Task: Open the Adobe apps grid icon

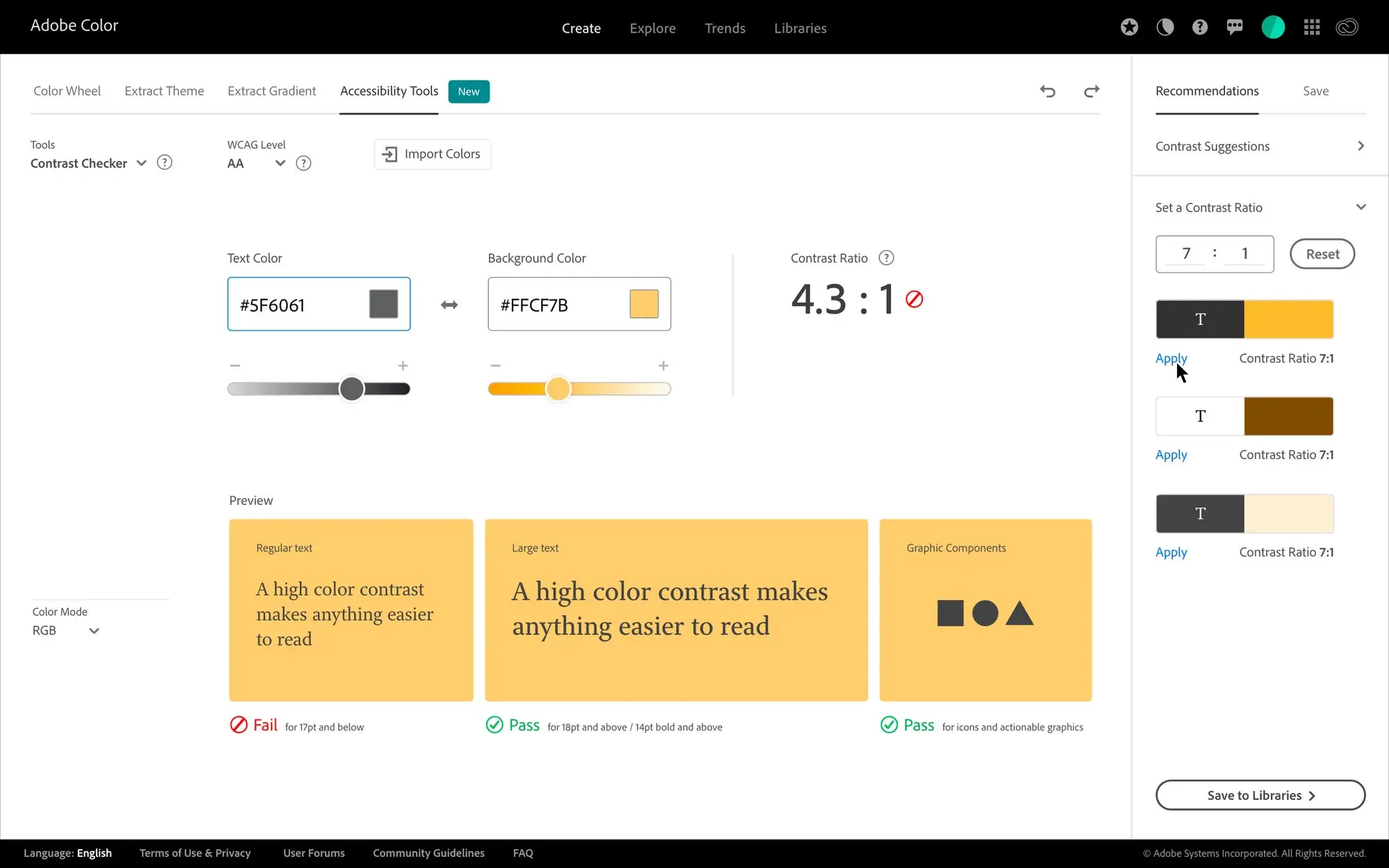Action: [1312, 26]
